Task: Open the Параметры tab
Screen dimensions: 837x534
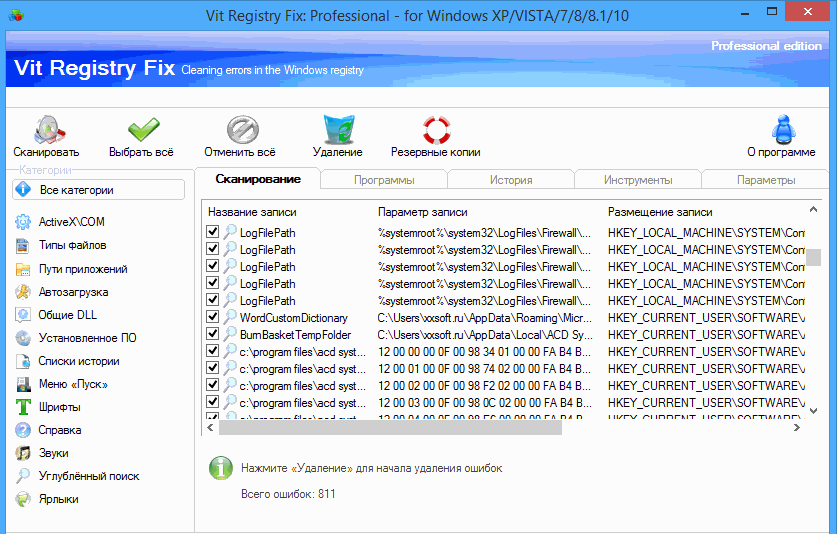Action: pyautogui.click(x=766, y=180)
